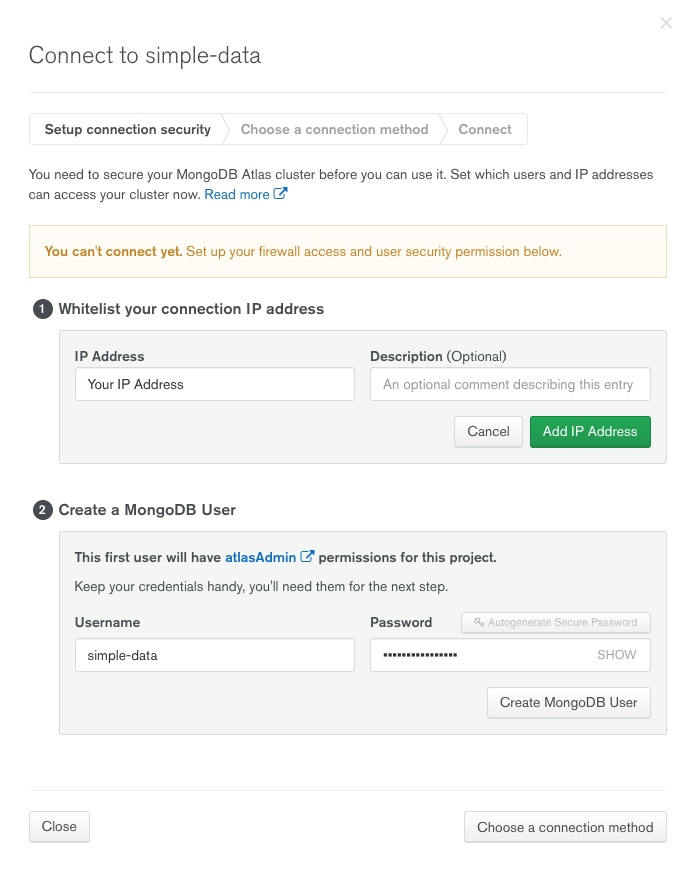The image size is (695, 871).
Task: Click Autogenerate Secure Password
Action: (556, 623)
